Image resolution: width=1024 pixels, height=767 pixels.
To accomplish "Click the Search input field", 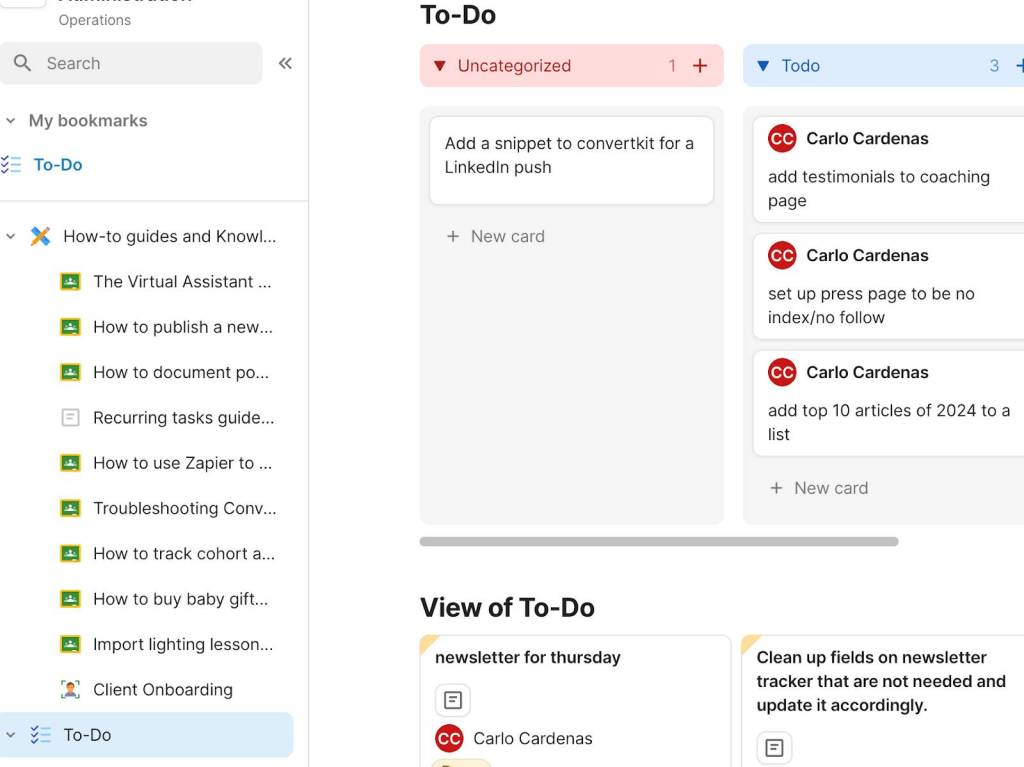I will (x=131, y=63).
